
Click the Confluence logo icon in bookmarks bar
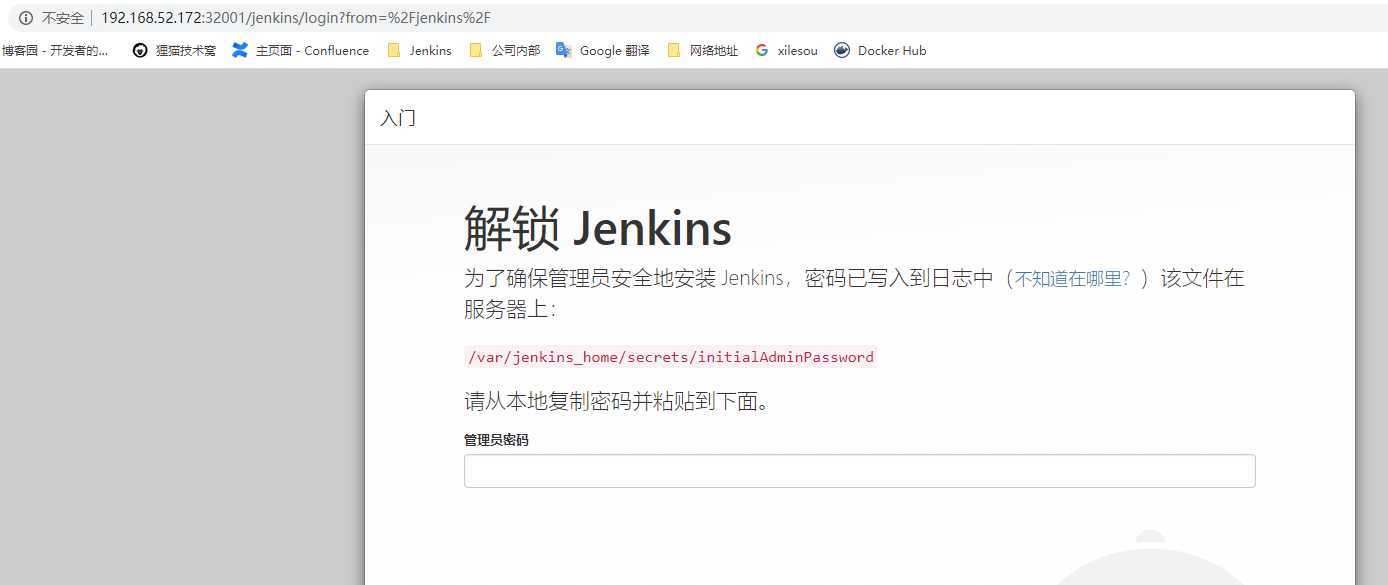point(240,50)
